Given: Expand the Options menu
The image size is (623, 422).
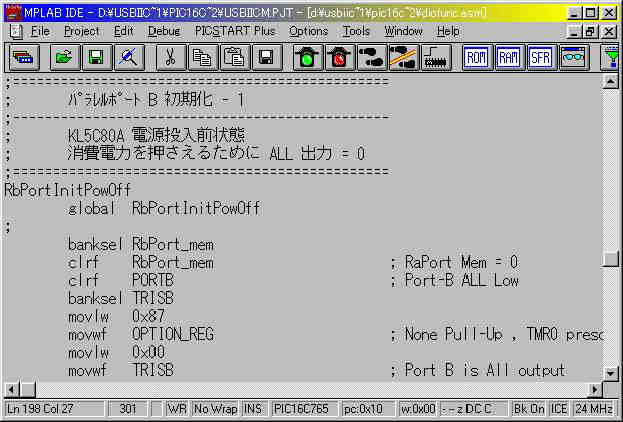Looking at the screenshot, I should [x=308, y=31].
